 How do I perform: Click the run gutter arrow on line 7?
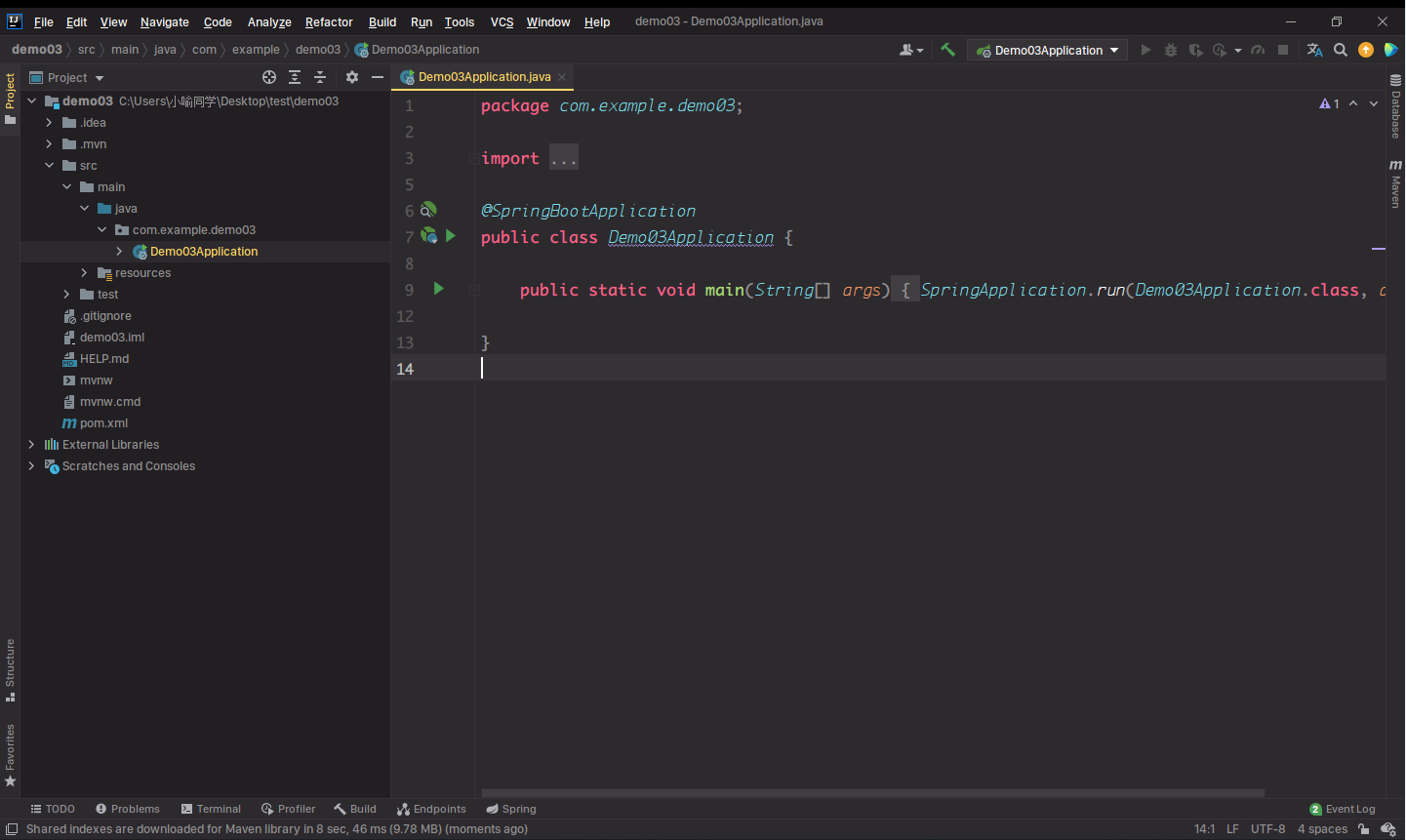point(451,235)
